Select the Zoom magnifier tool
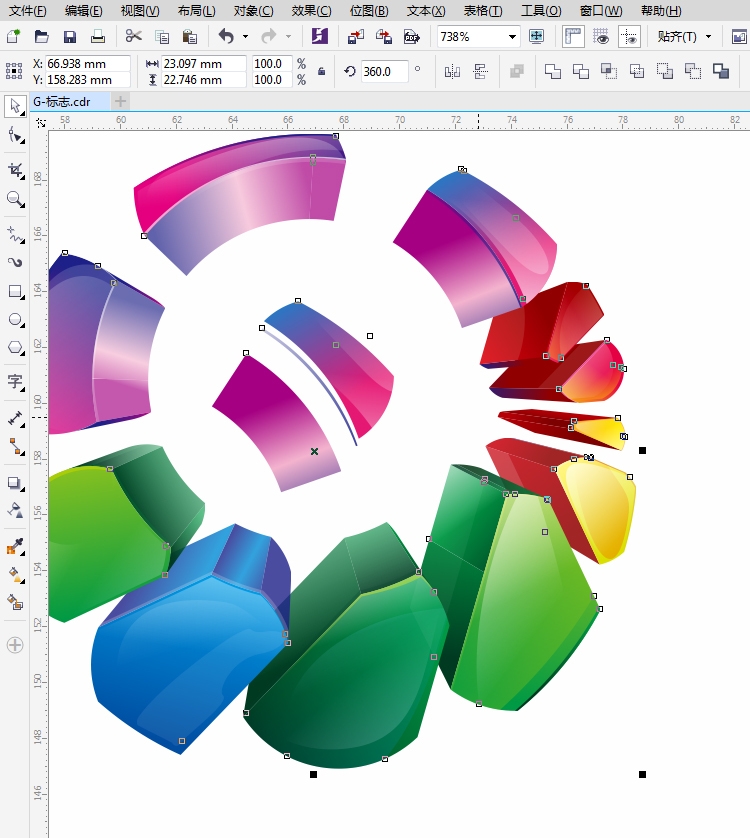The image size is (750, 838). point(15,199)
